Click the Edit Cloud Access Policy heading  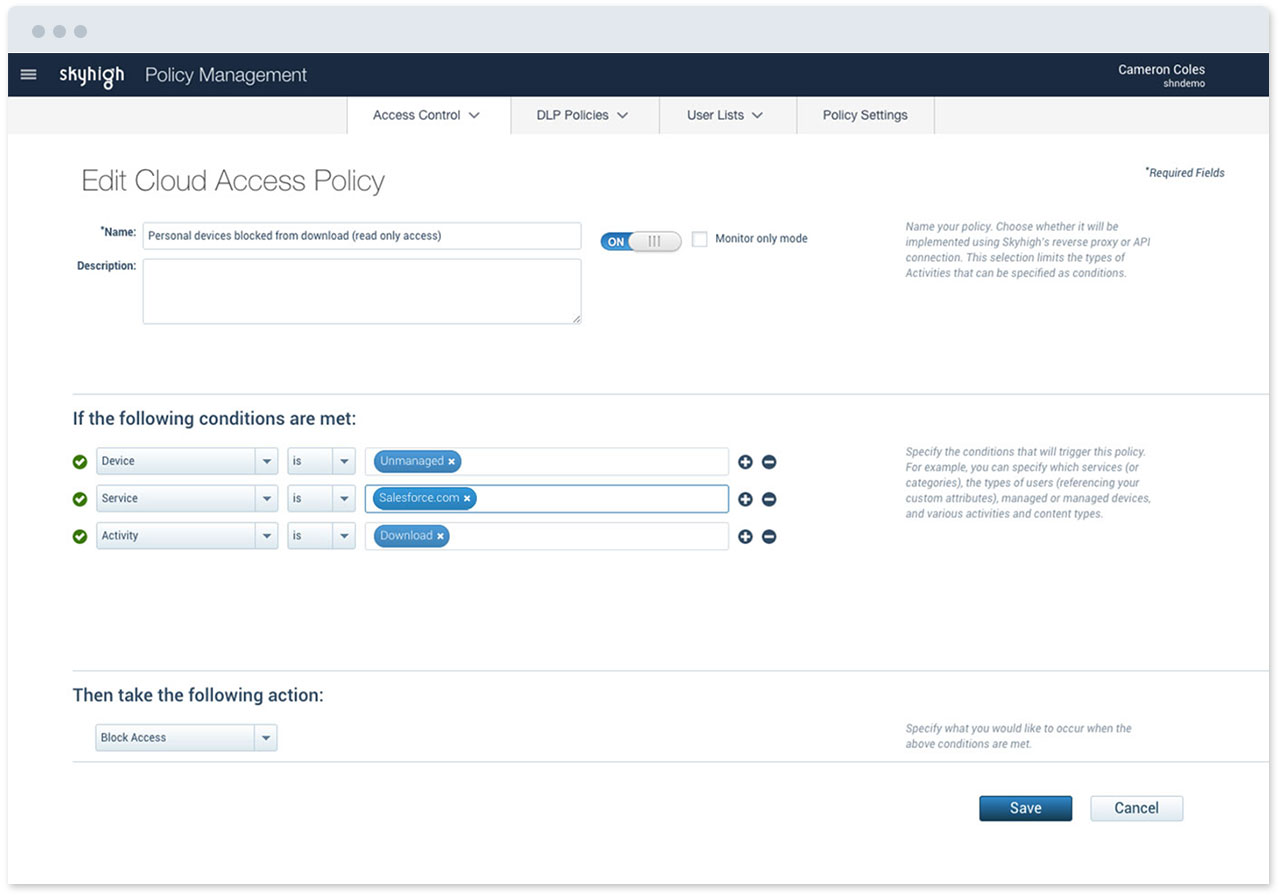coord(233,181)
